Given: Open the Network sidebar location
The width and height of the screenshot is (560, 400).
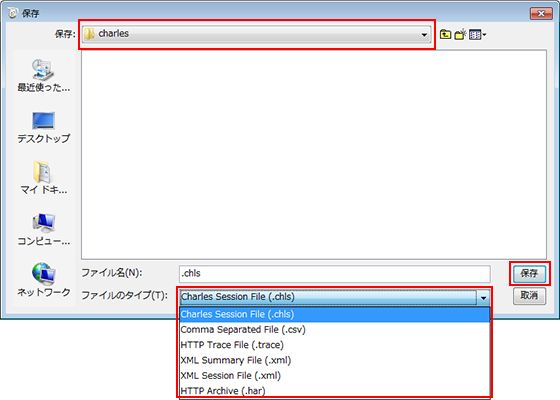Looking at the screenshot, I should (44, 280).
